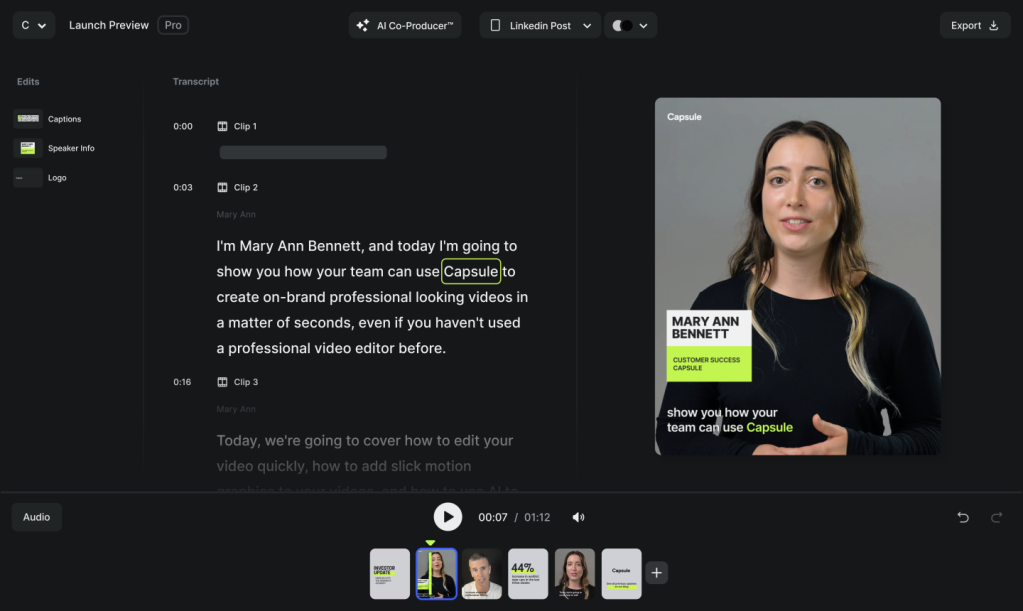The image size is (1023, 611).
Task: Click the Export button
Action: point(975,25)
